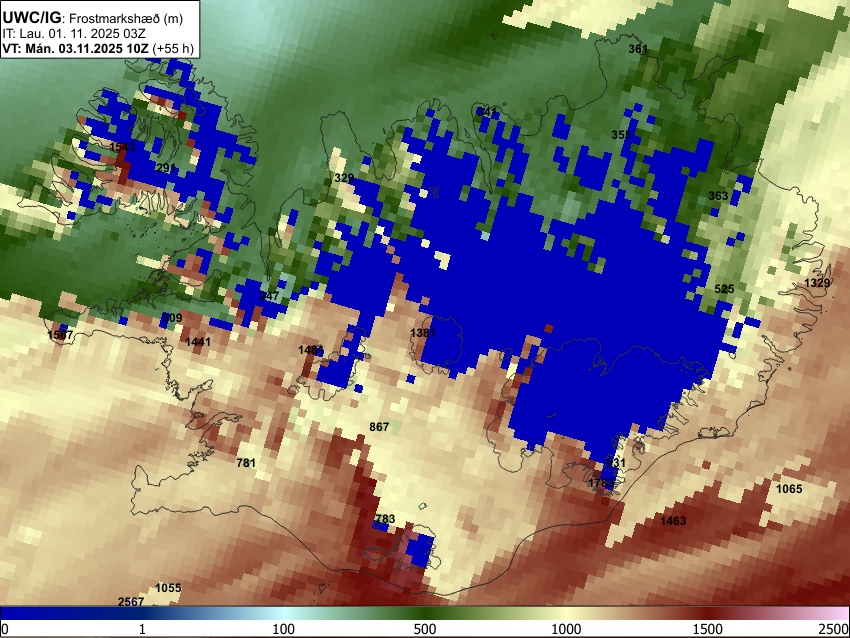Click the 'IT: Lau. 01. 11. 2025 03Z' line
The height and width of the screenshot is (638, 850).
(x=74, y=34)
